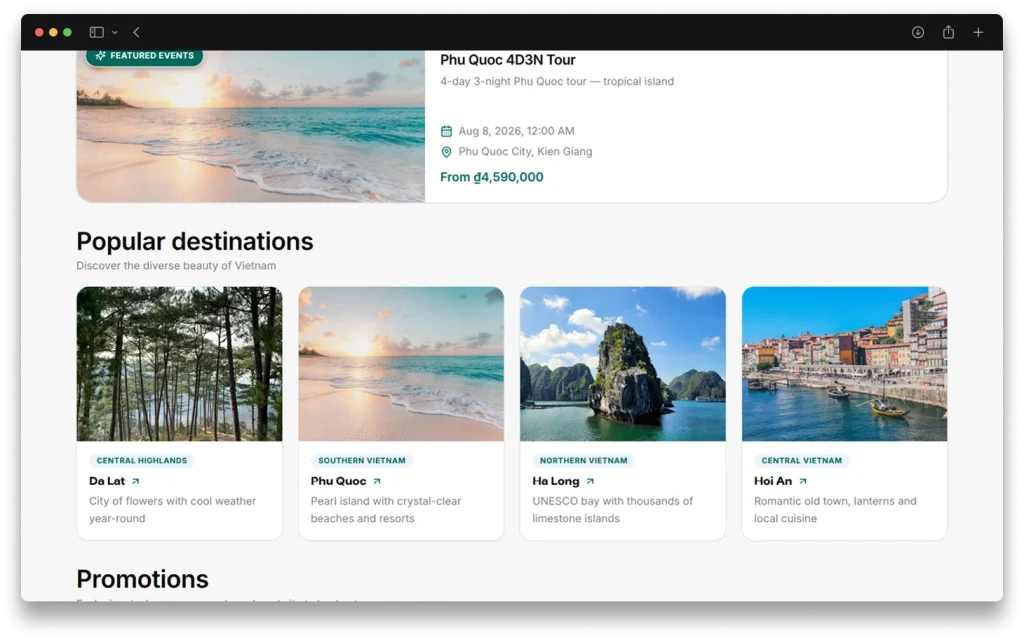Click the Northern Vietnam region tag

click(583, 460)
